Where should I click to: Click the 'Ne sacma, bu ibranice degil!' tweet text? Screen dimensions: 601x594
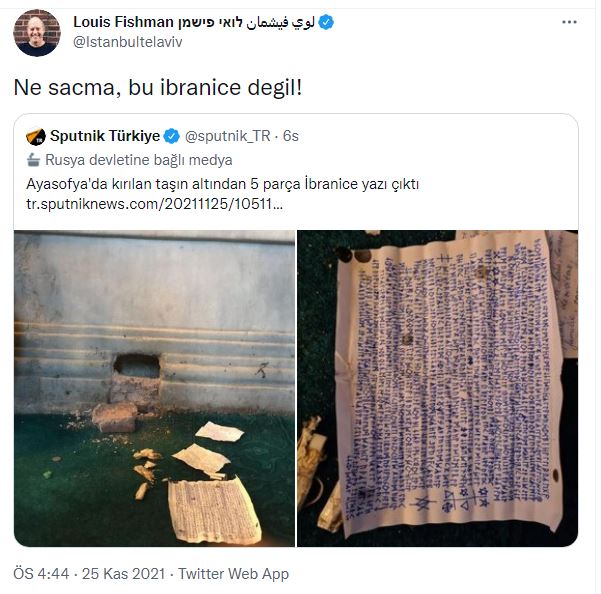pyautogui.click(x=158, y=88)
